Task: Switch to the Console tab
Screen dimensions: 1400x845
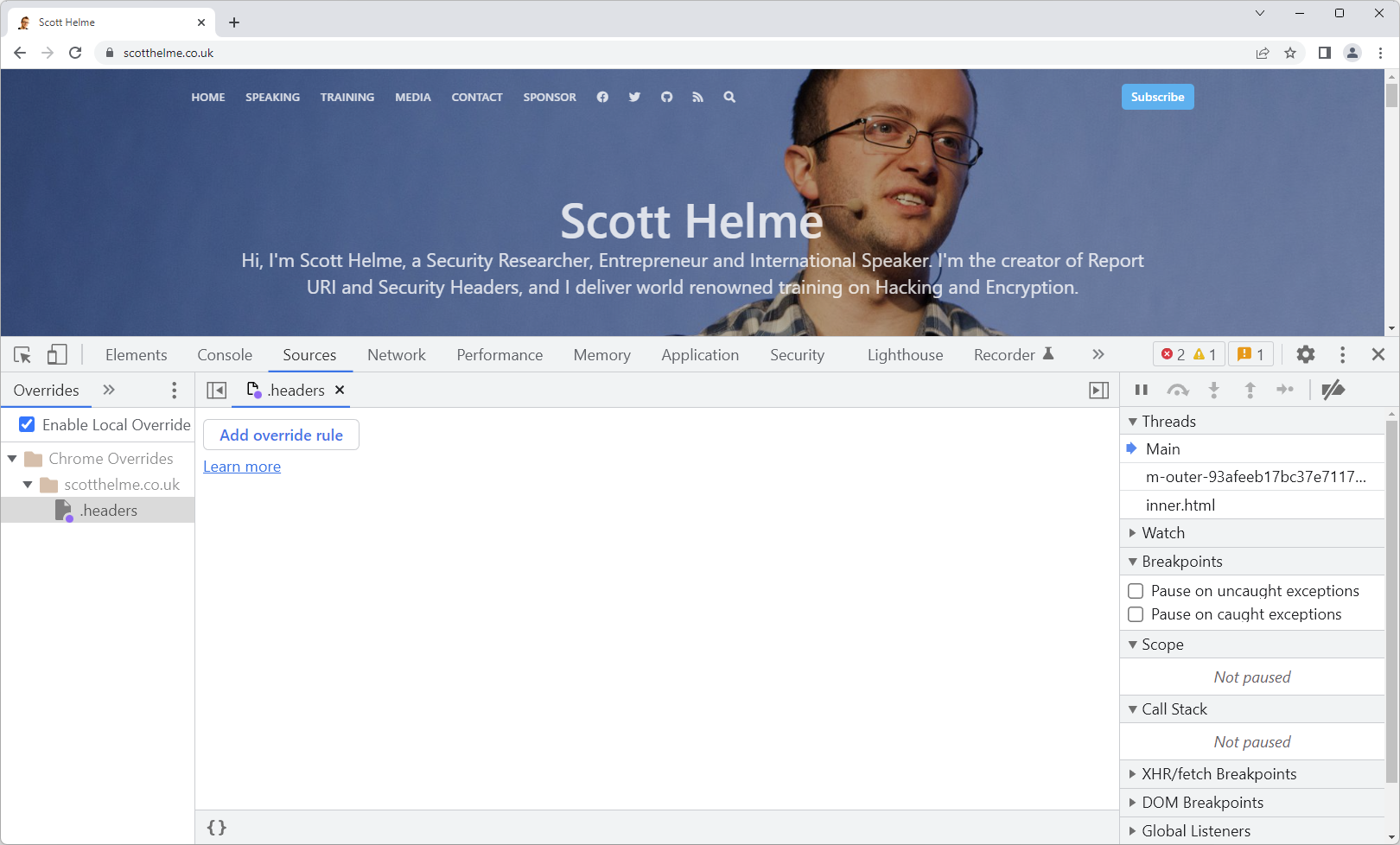Action: [x=225, y=355]
